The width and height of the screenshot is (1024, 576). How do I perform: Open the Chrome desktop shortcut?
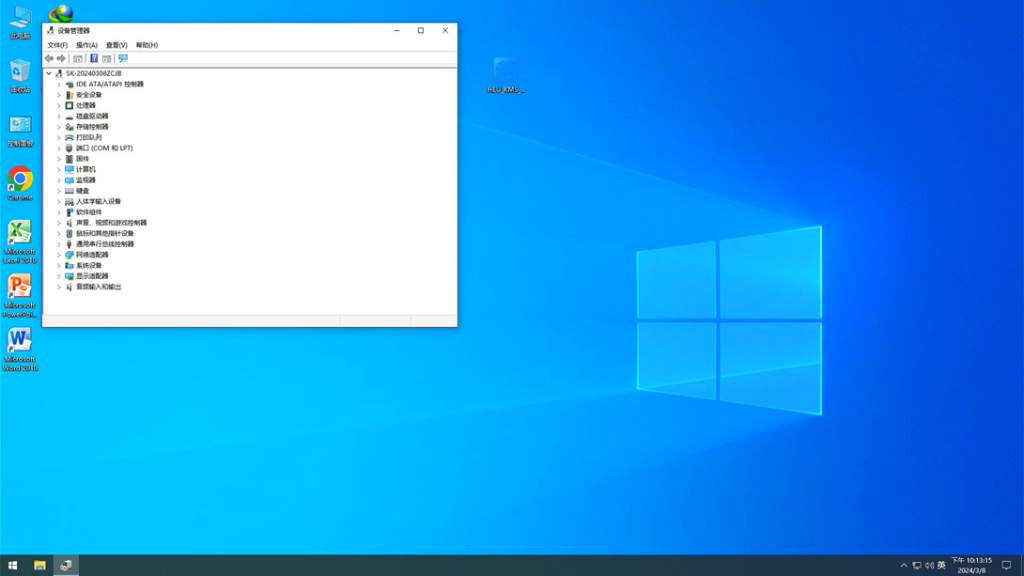pos(20,180)
